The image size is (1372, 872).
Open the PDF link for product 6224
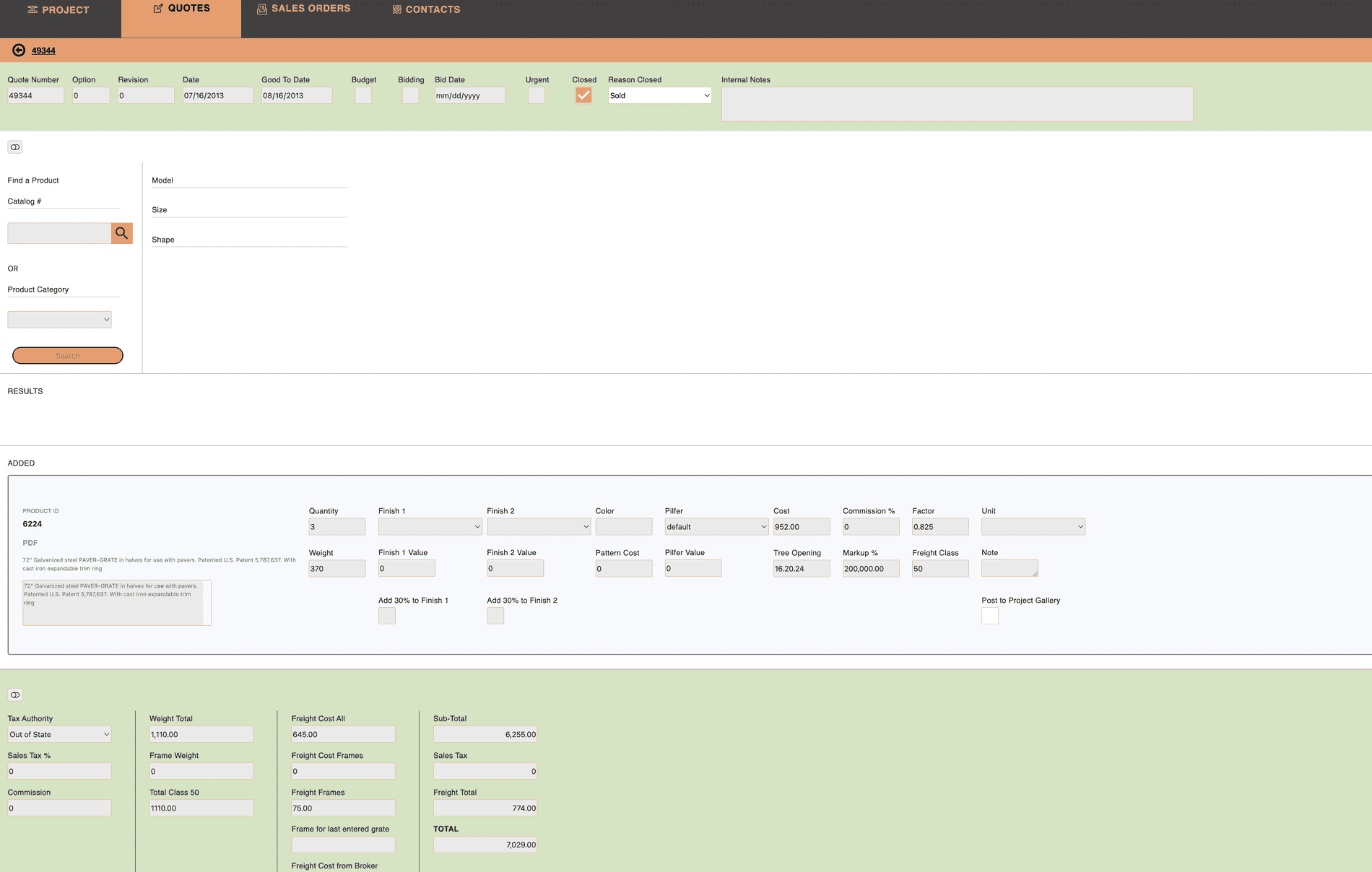pos(30,543)
